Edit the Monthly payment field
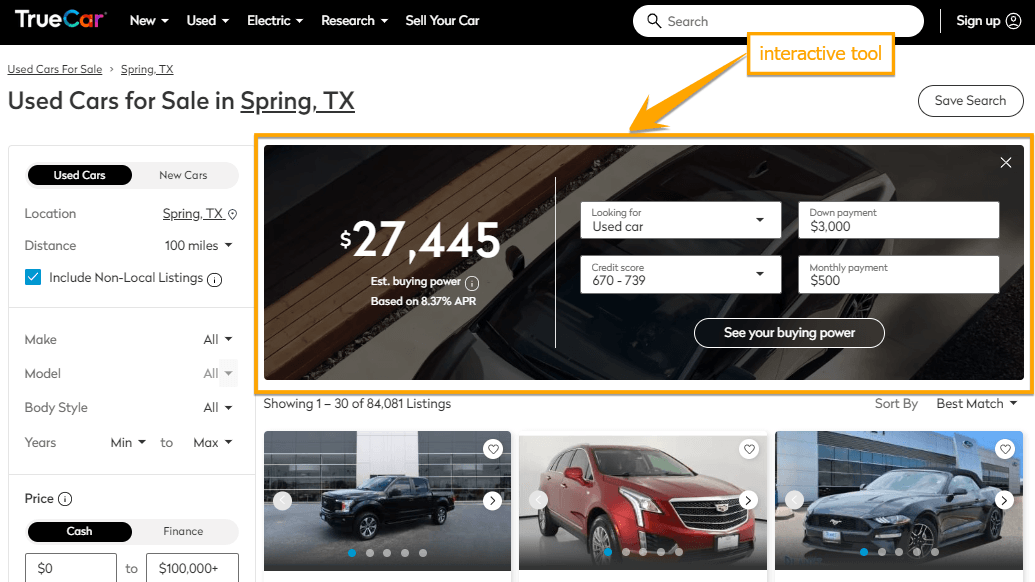1035x582 pixels. pyautogui.click(x=898, y=275)
